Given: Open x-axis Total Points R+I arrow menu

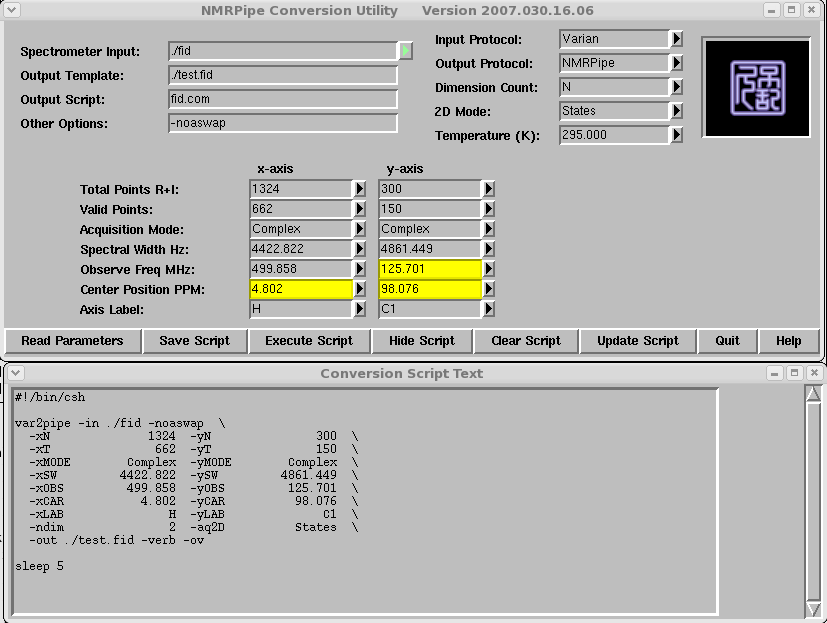Looking at the screenshot, I should [x=360, y=189].
